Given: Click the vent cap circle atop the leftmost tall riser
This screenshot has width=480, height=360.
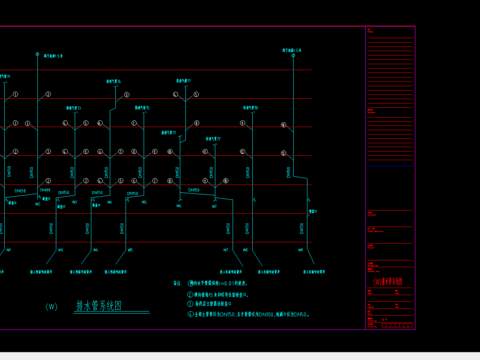Looking at the screenshot, I should (37, 54).
